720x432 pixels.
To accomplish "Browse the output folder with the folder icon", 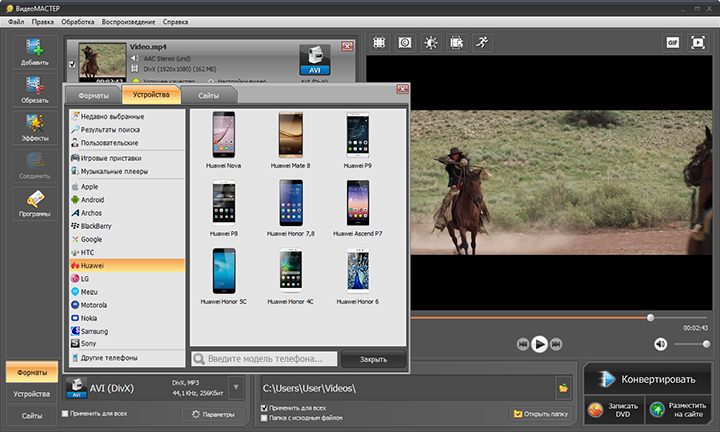I will (x=563, y=388).
